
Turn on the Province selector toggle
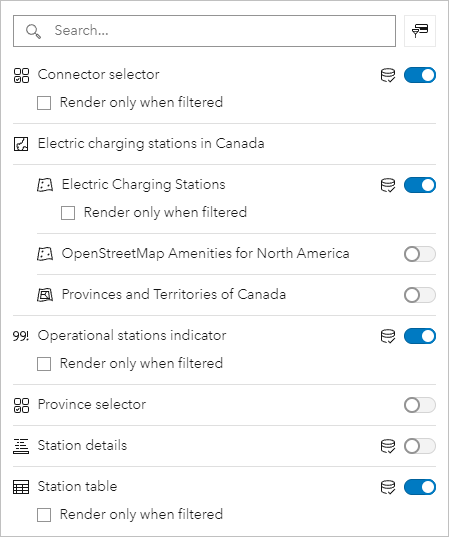420,405
